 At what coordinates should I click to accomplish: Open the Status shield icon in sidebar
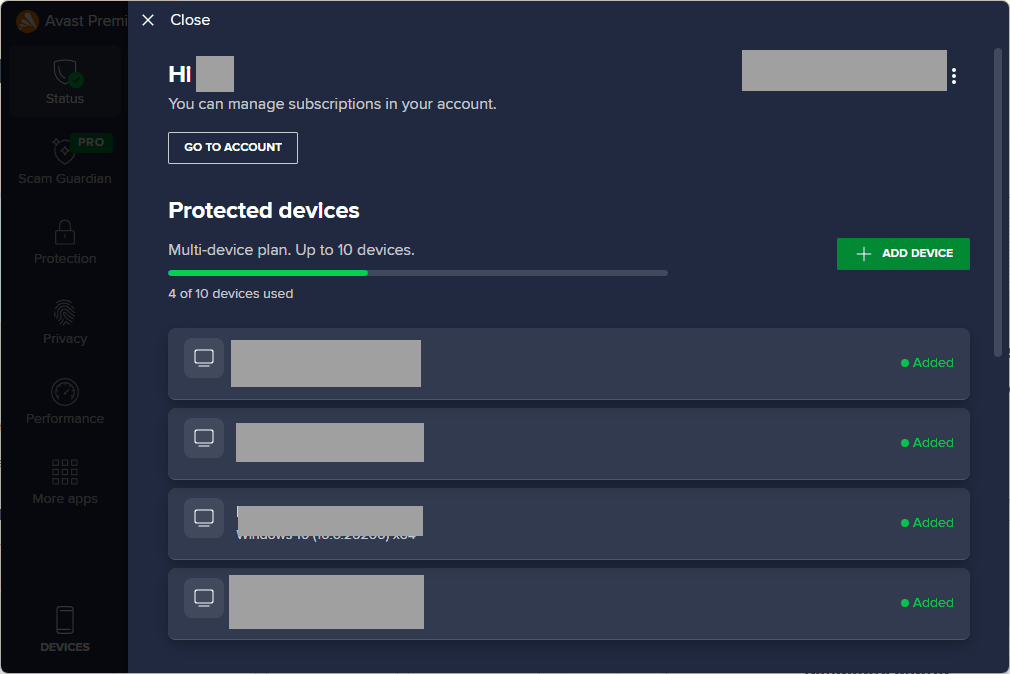66,73
